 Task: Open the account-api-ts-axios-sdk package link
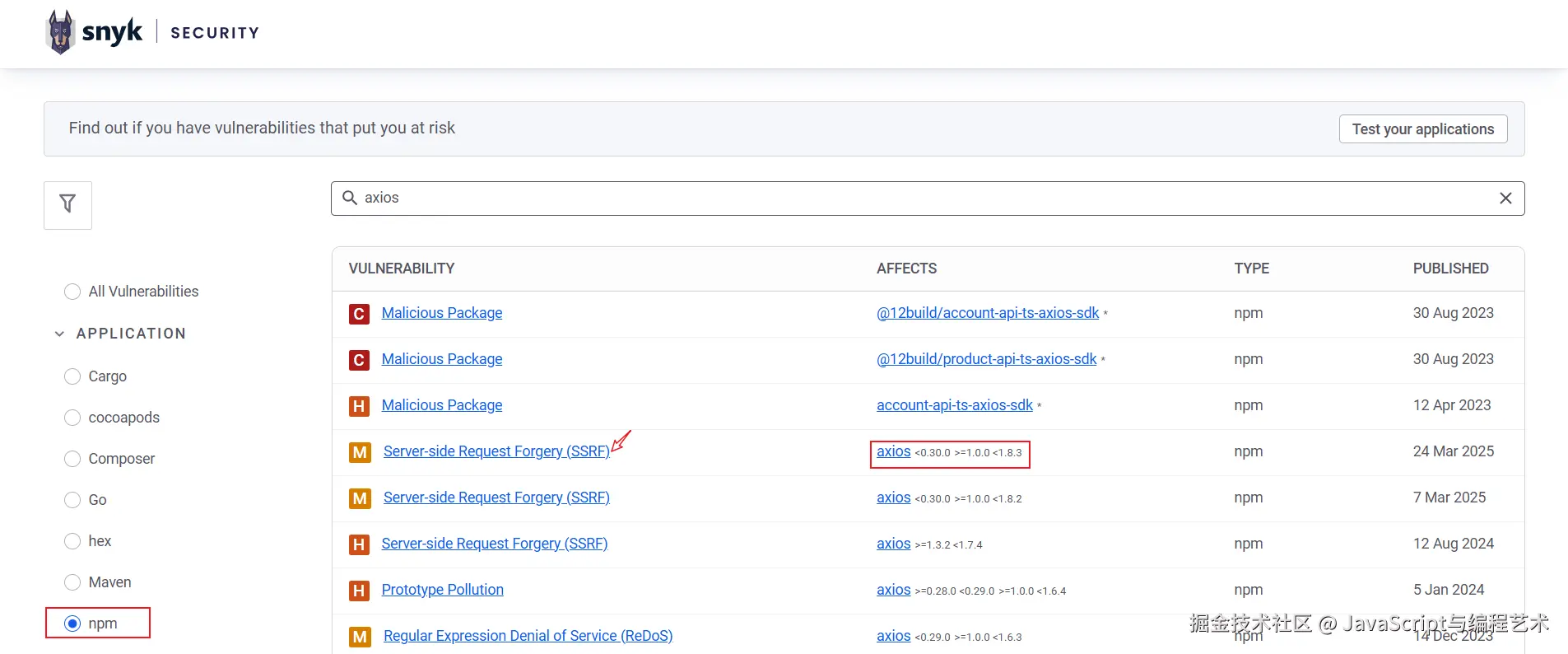point(955,405)
